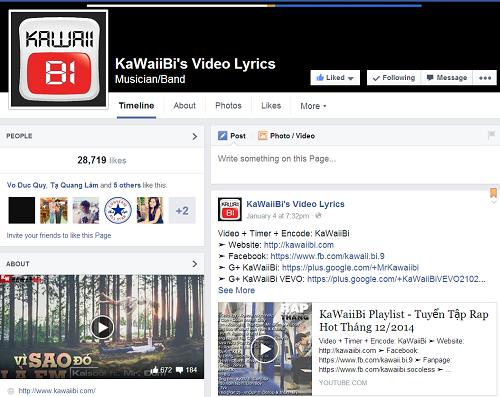Image resolution: width=500 pixels, height=397 pixels.
Task: Open the Likes tab
Action: click(271, 106)
